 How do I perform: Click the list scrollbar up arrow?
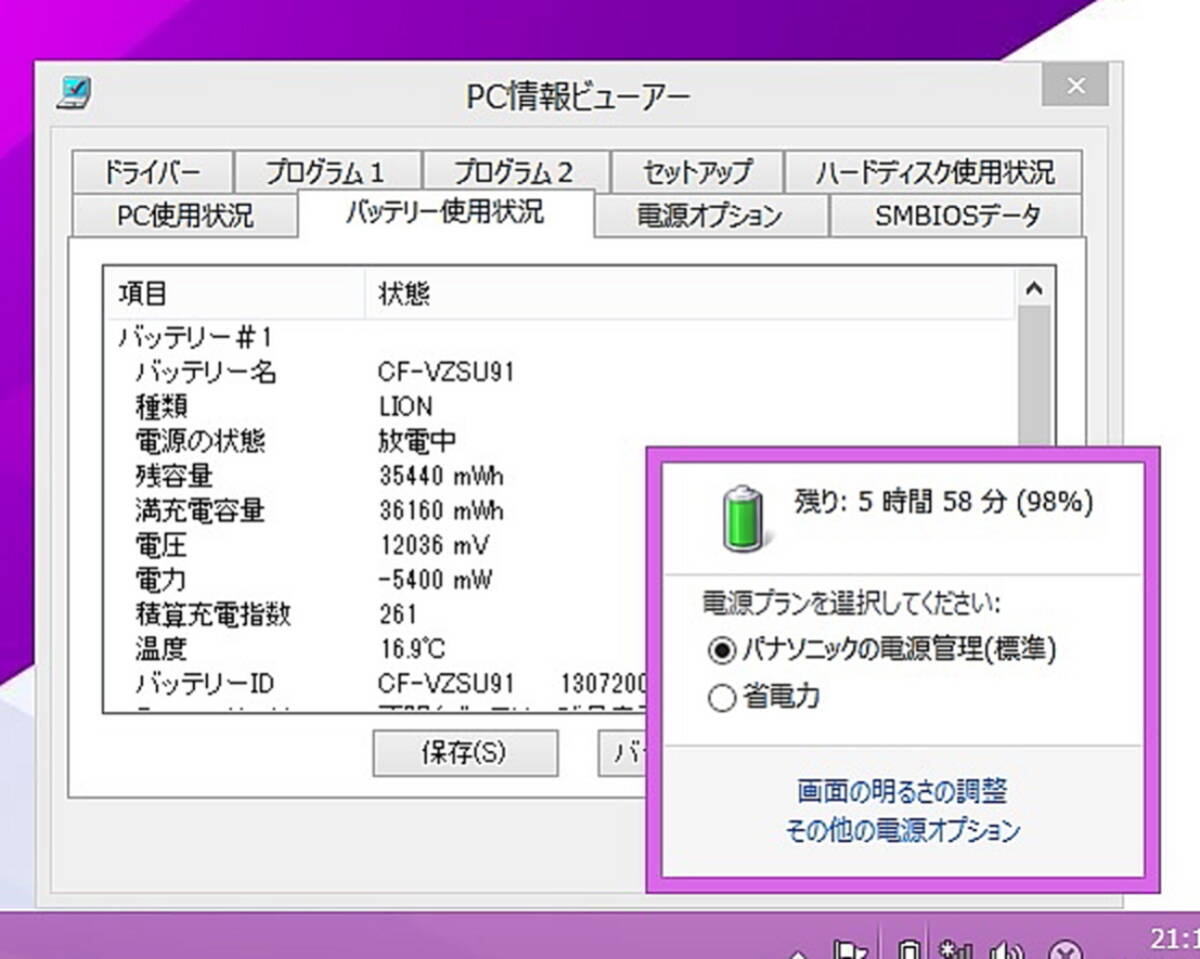1034,289
